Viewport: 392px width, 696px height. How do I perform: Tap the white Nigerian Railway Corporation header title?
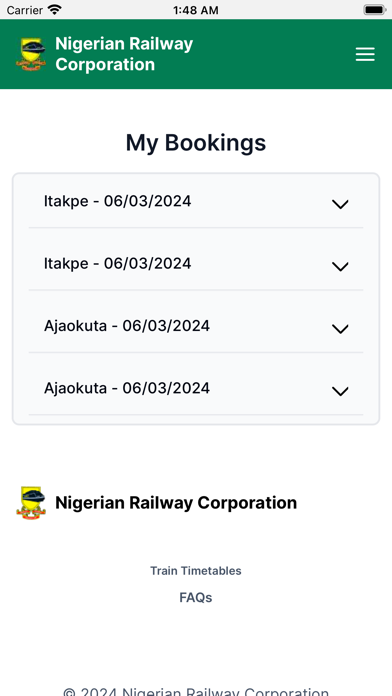pyautogui.click(x=124, y=54)
